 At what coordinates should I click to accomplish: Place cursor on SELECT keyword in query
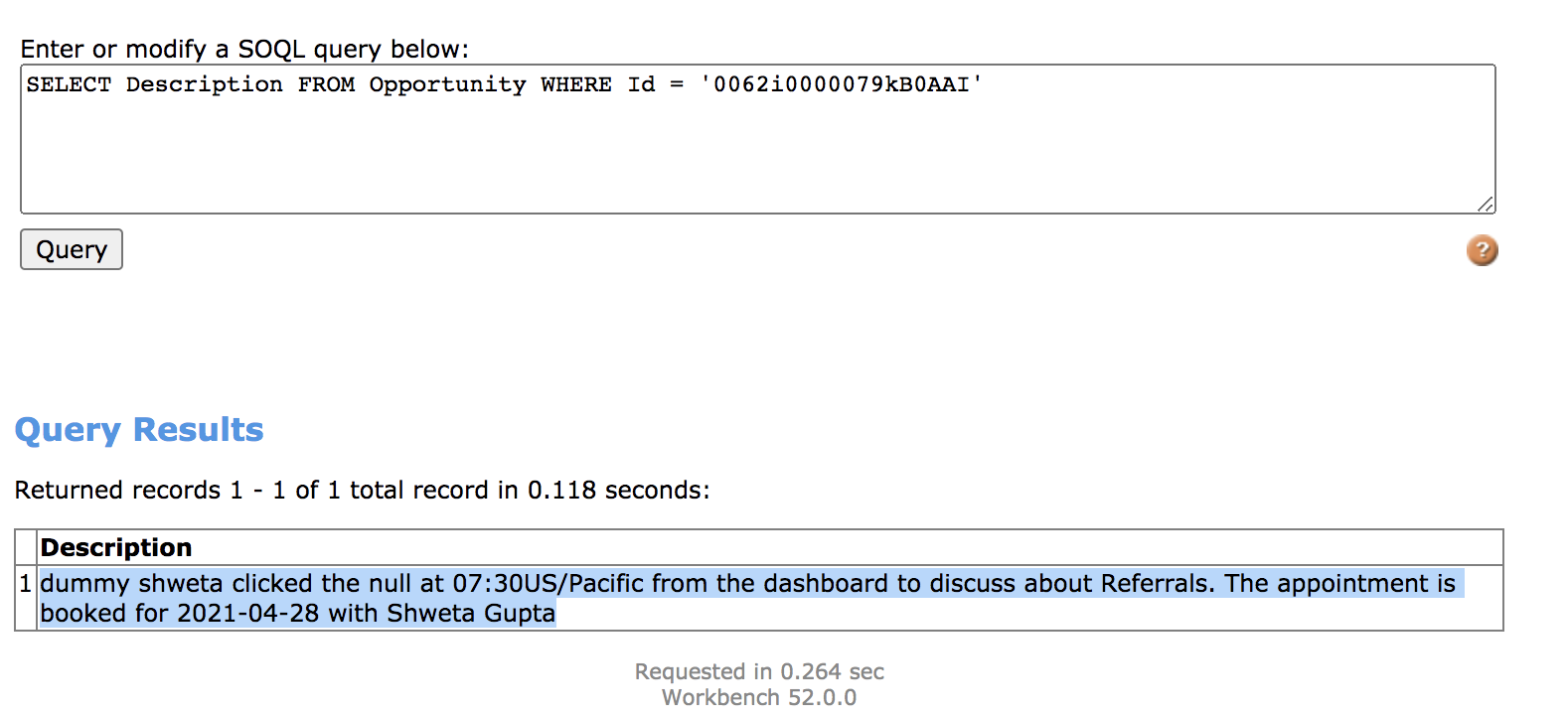[69, 84]
